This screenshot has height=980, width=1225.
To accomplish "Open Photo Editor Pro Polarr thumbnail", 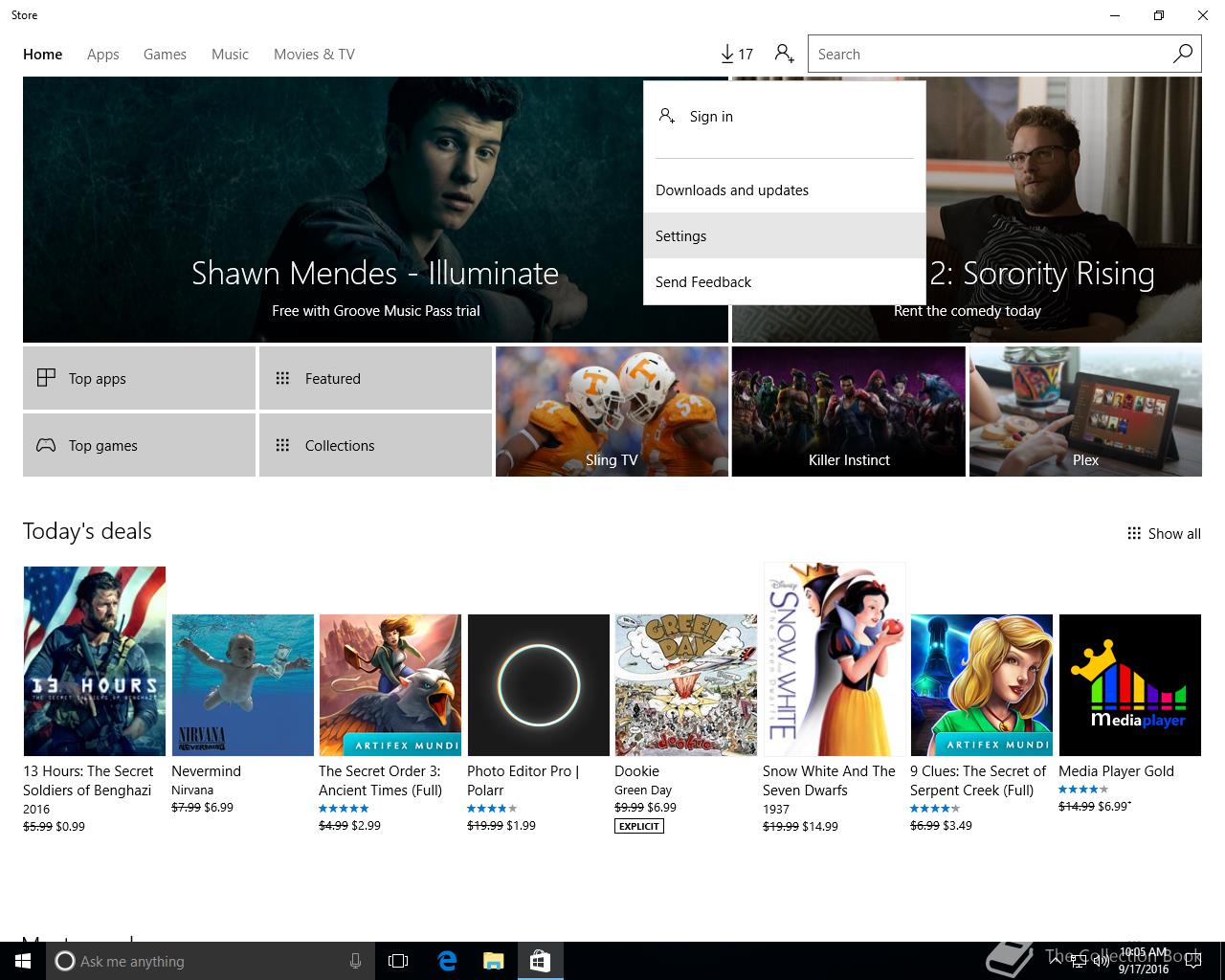I will (x=539, y=685).
